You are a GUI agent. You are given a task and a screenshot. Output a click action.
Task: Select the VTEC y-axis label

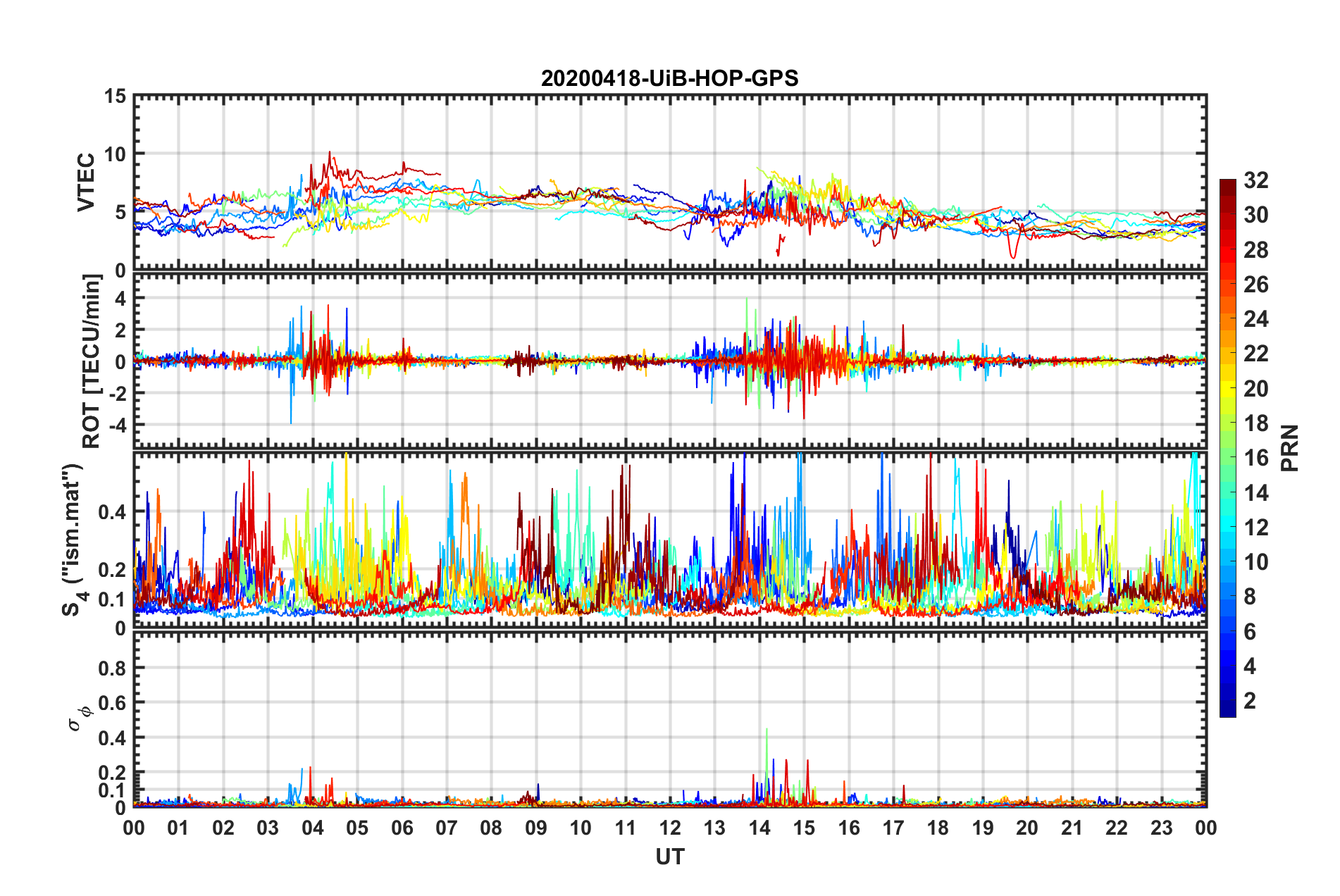click(x=85, y=182)
